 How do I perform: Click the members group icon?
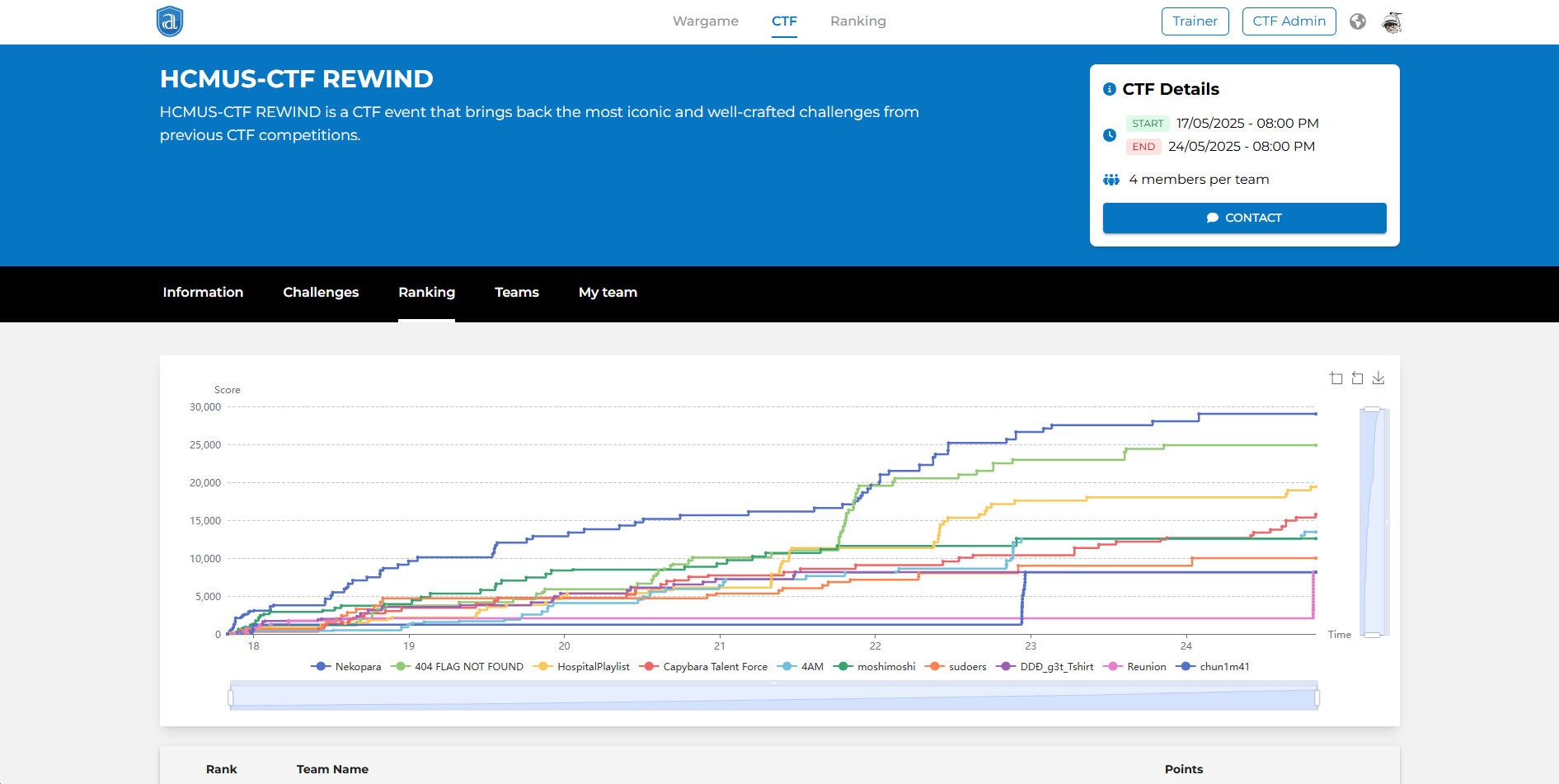coord(1111,180)
